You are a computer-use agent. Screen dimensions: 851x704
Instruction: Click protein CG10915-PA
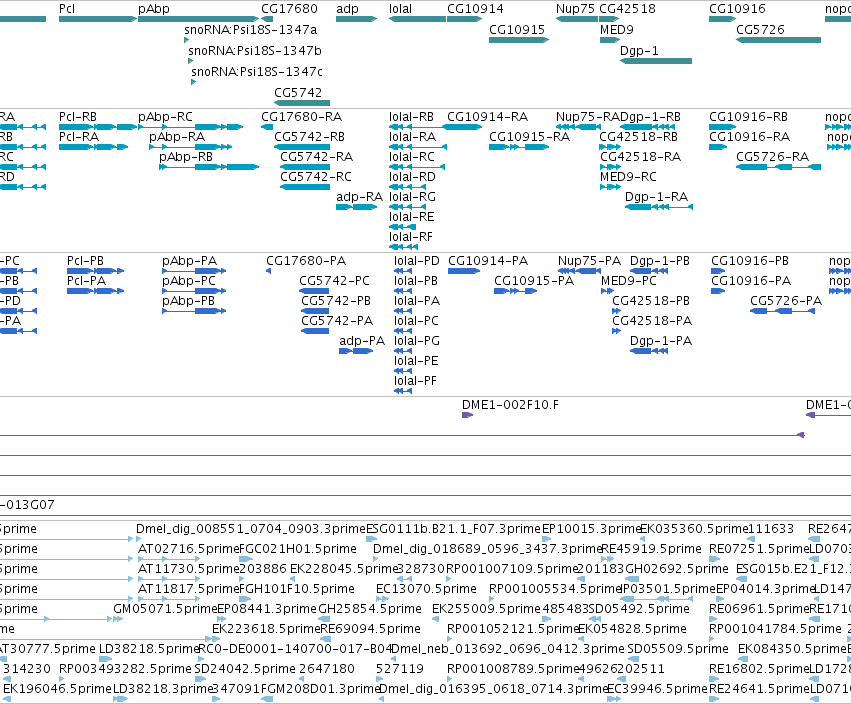[516, 291]
